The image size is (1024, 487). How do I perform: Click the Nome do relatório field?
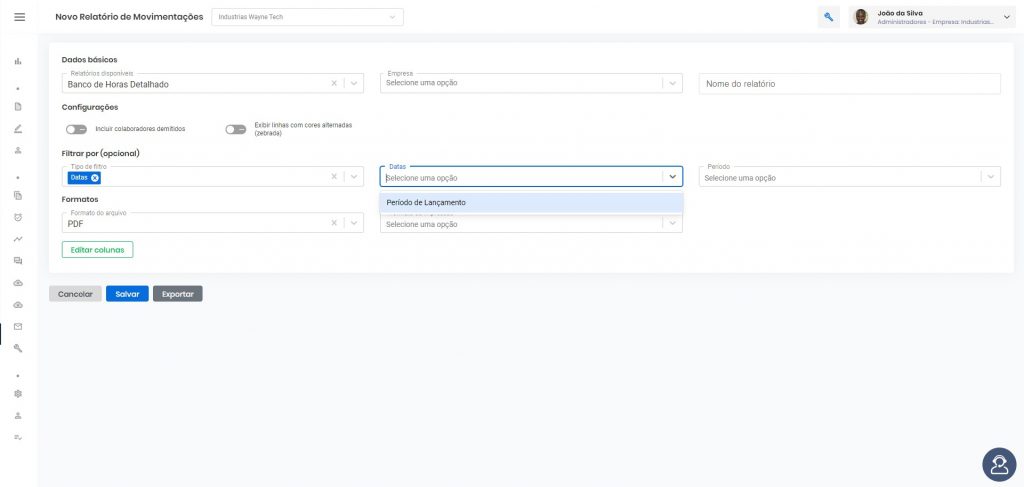coord(850,84)
